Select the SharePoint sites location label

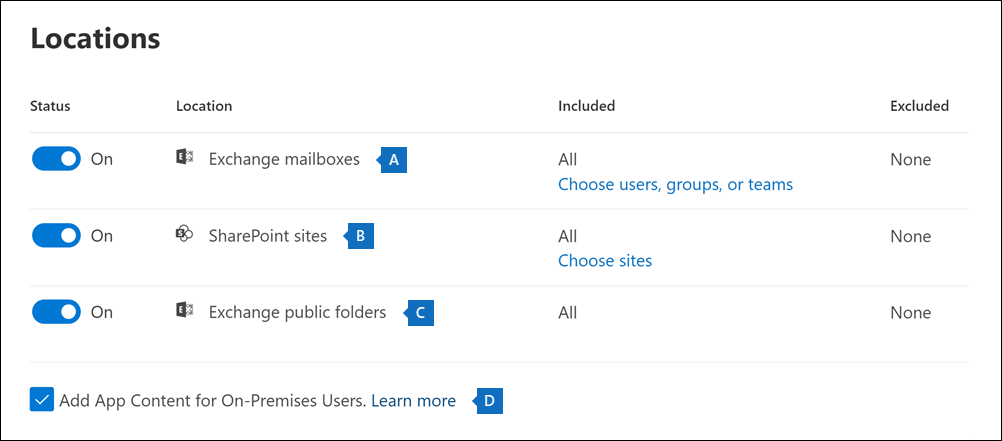(x=268, y=236)
